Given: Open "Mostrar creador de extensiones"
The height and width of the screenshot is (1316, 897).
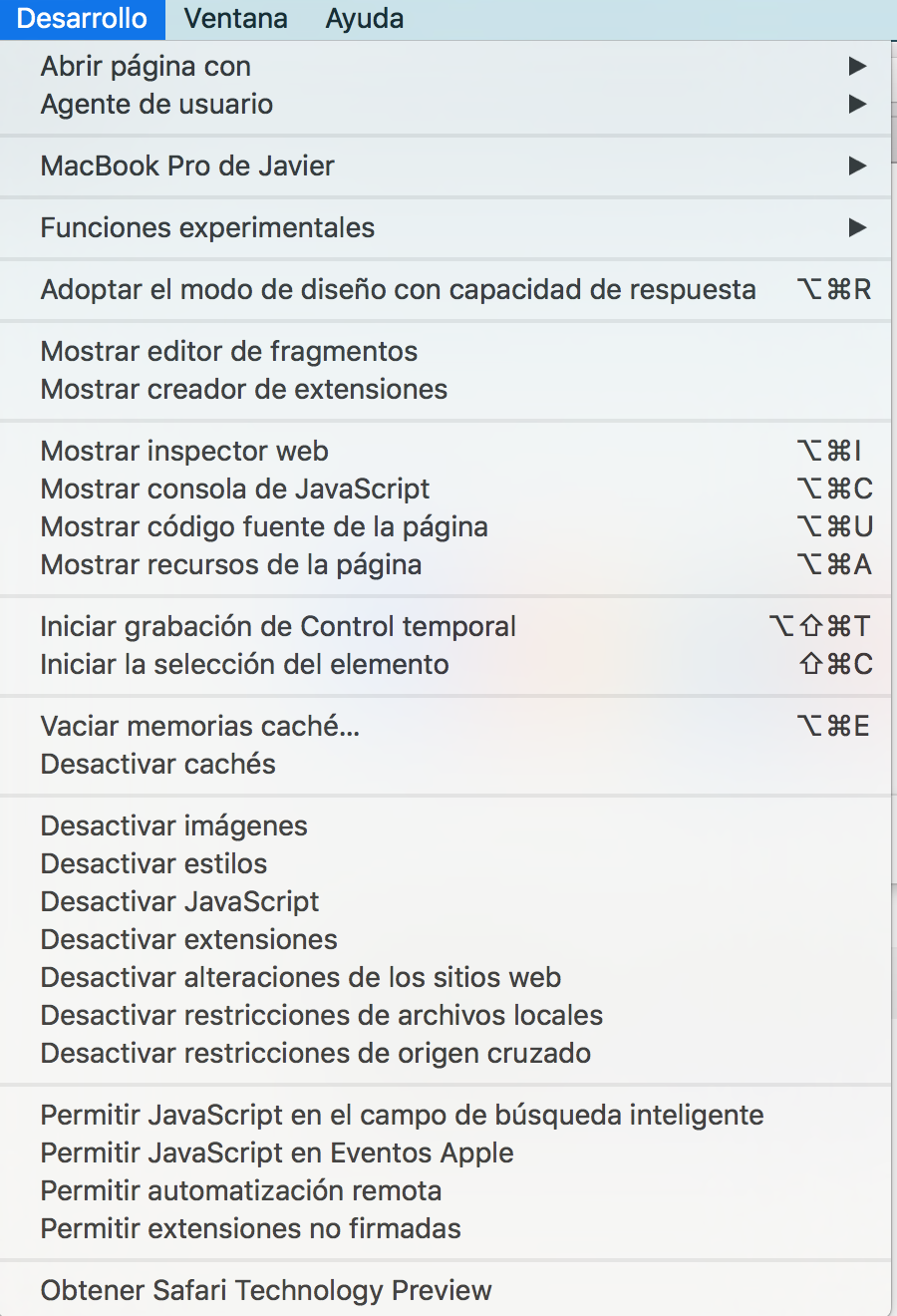Looking at the screenshot, I should pyautogui.click(x=243, y=389).
